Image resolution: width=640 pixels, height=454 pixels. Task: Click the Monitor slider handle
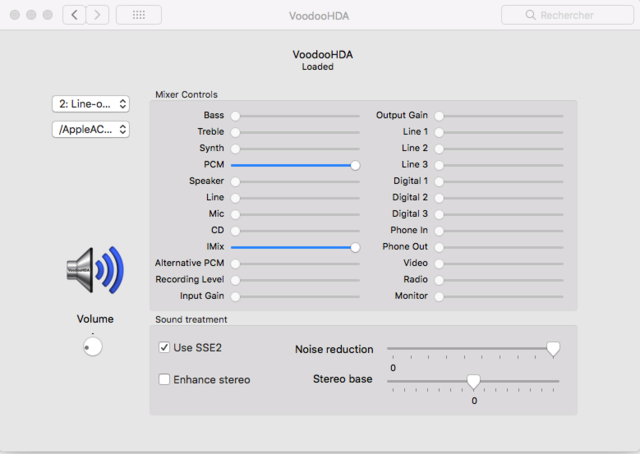coord(439,297)
